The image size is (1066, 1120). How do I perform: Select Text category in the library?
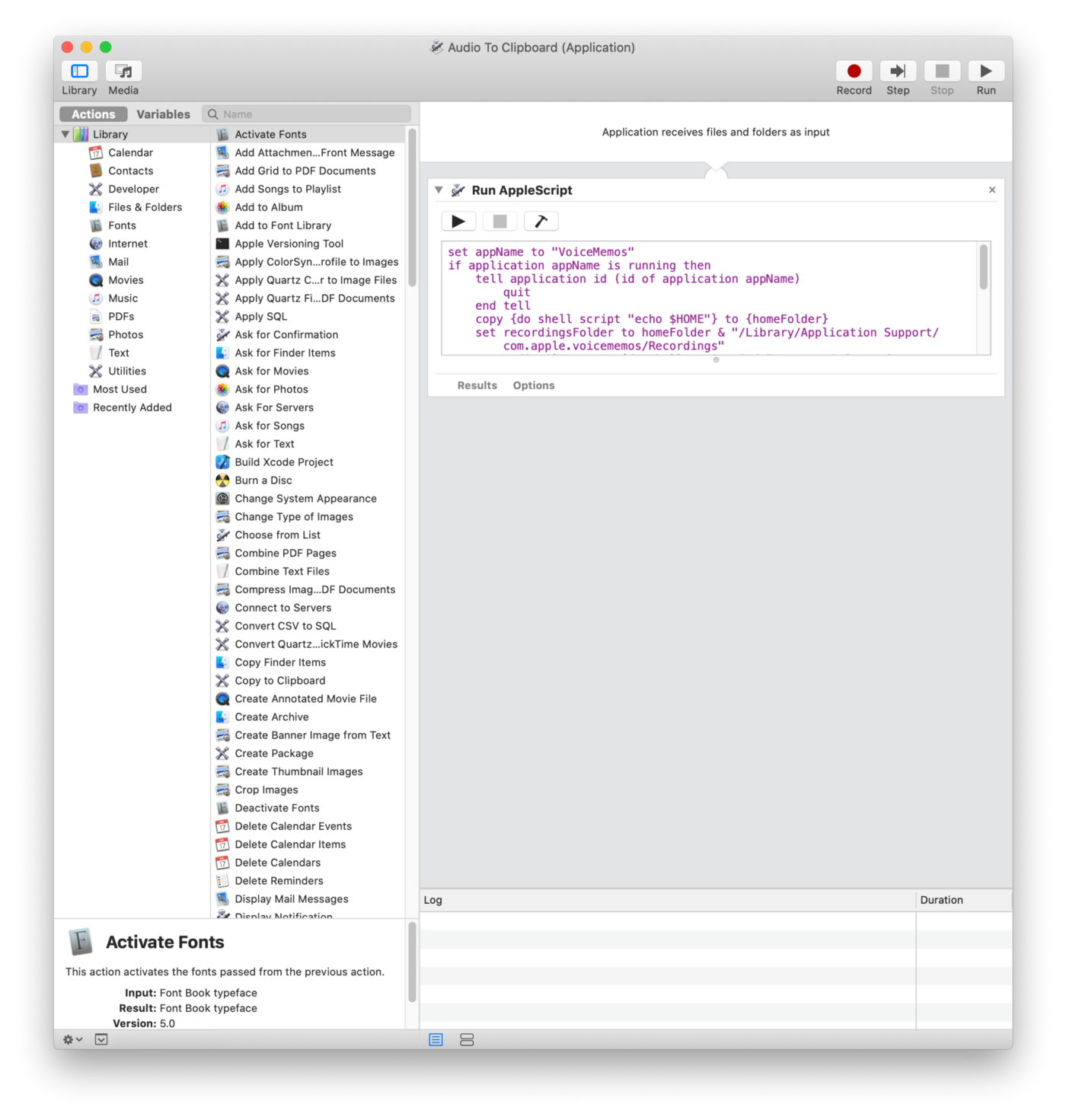pyautogui.click(x=118, y=353)
